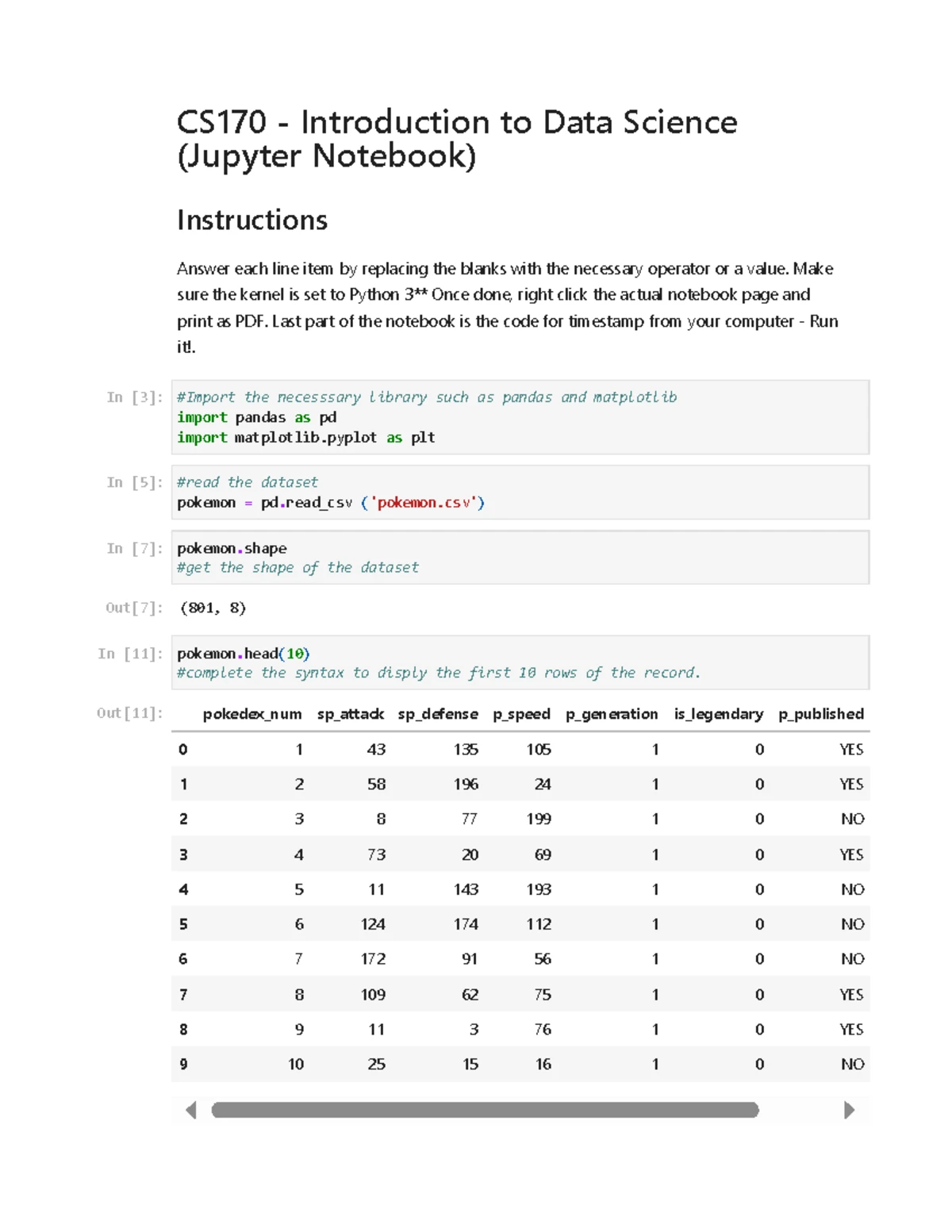Click p_speed value 112 in row 5

[x=539, y=924]
